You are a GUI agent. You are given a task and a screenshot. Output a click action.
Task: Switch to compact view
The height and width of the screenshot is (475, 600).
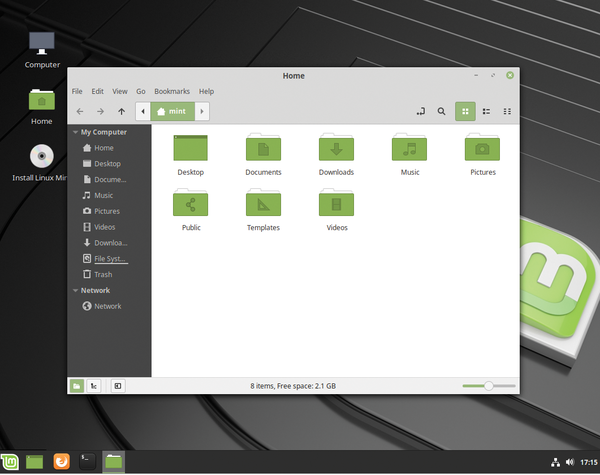click(x=508, y=111)
